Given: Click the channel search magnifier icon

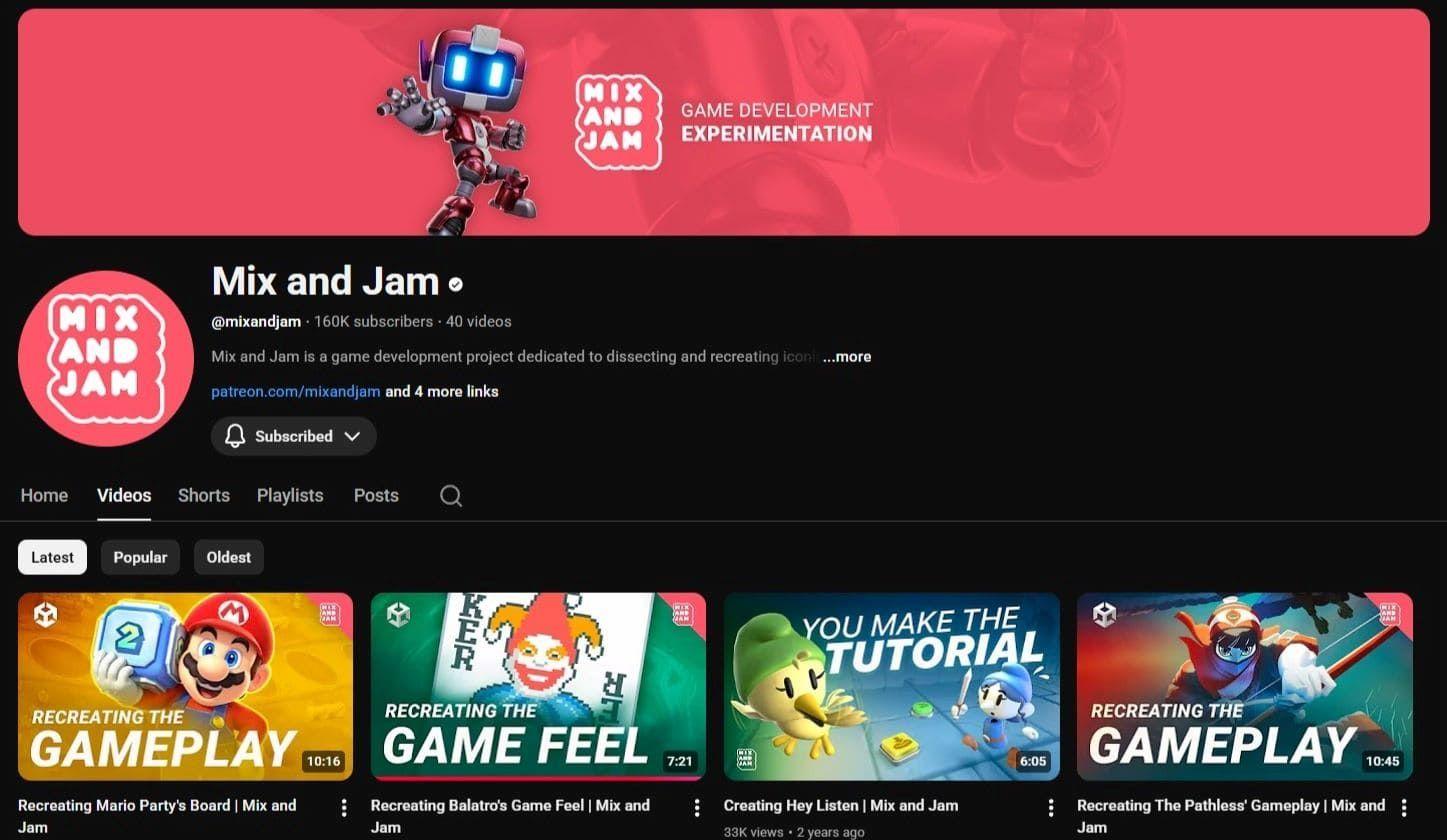Looking at the screenshot, I should (x=451, y=496).
